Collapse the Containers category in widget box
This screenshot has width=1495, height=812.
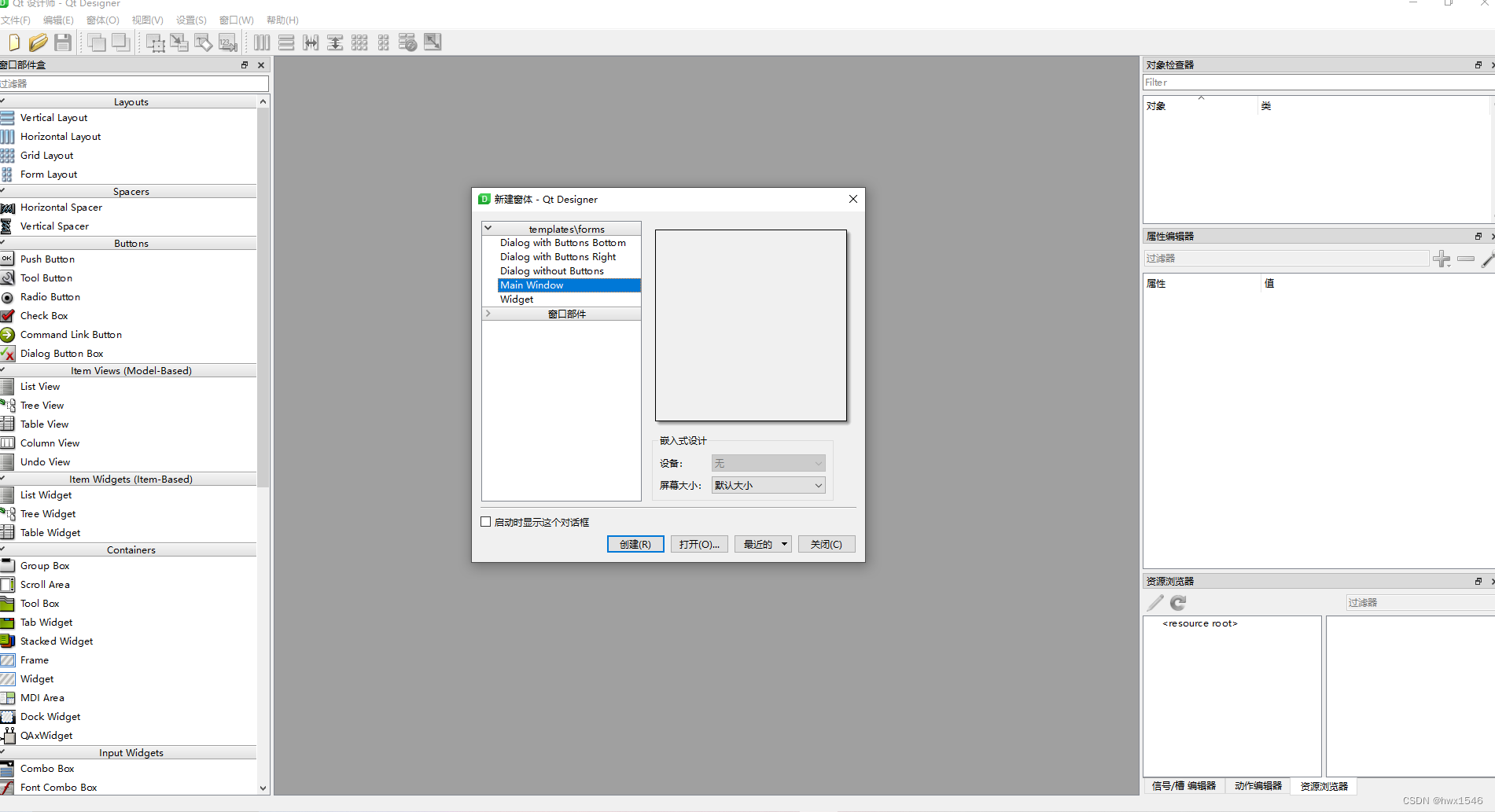coord(3,549)
